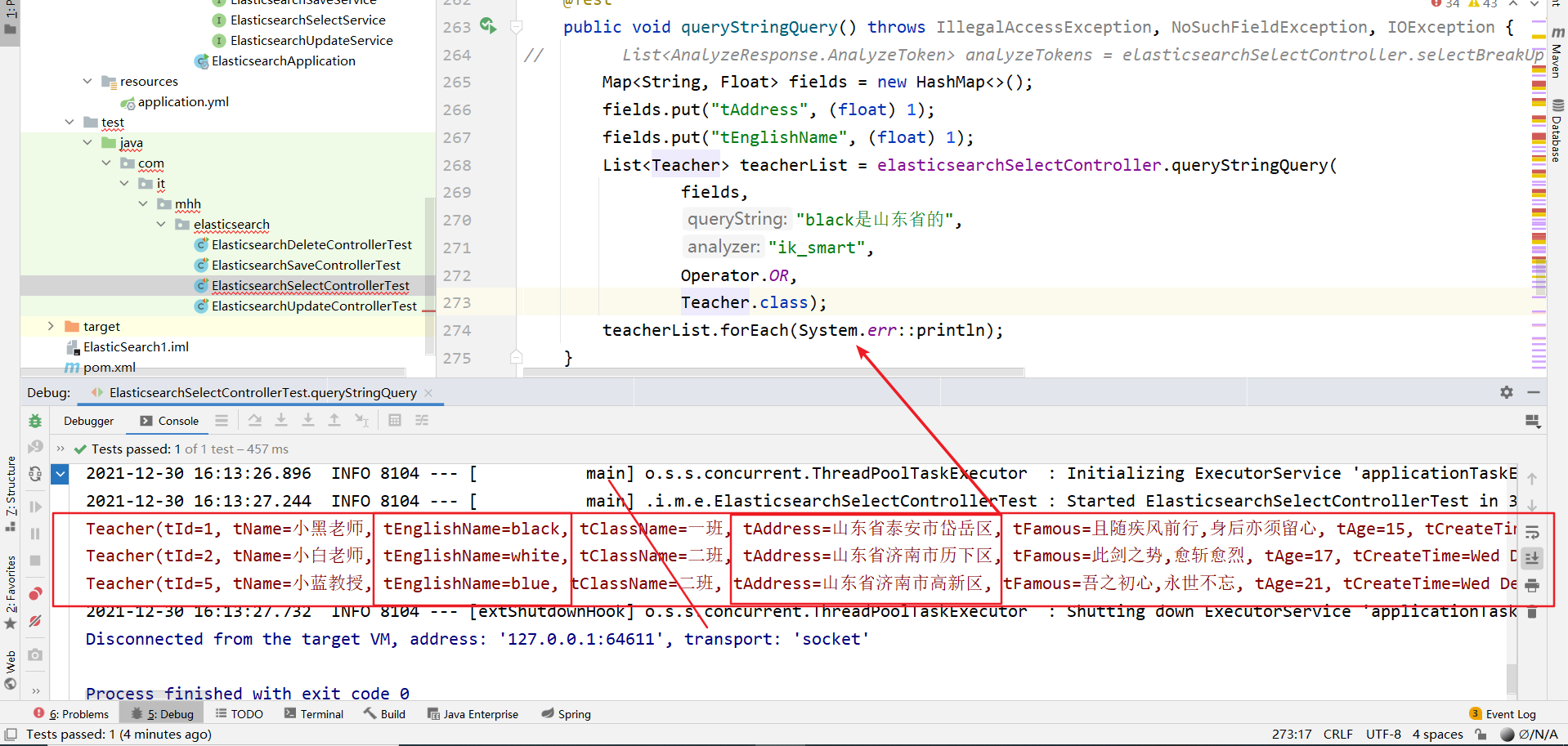Click the Debug rerun bug icon
Viewport: 1568px width, 746px height.
[35, 421]
